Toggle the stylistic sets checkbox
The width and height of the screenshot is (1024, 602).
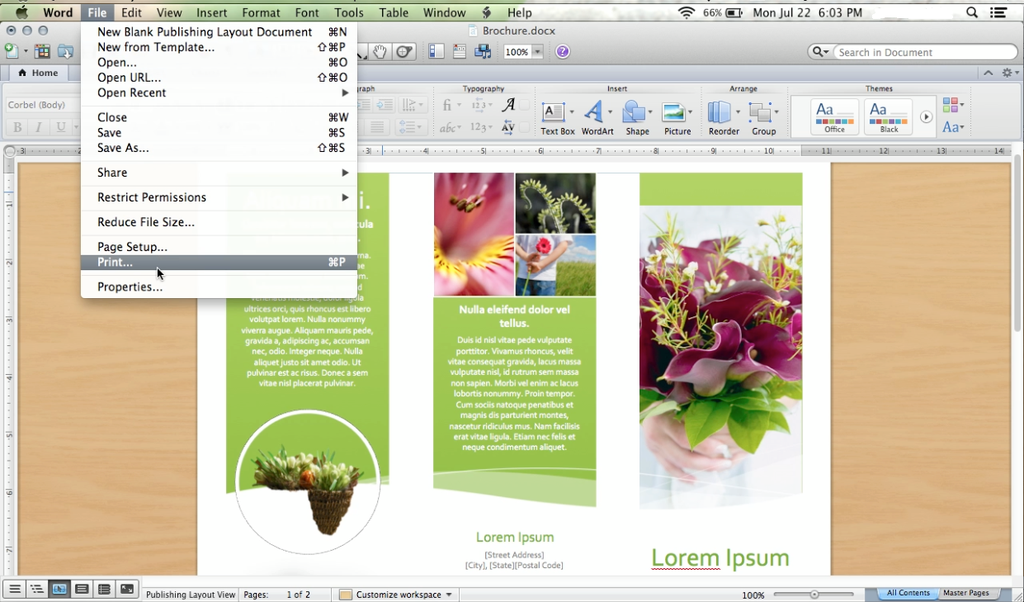524,104
